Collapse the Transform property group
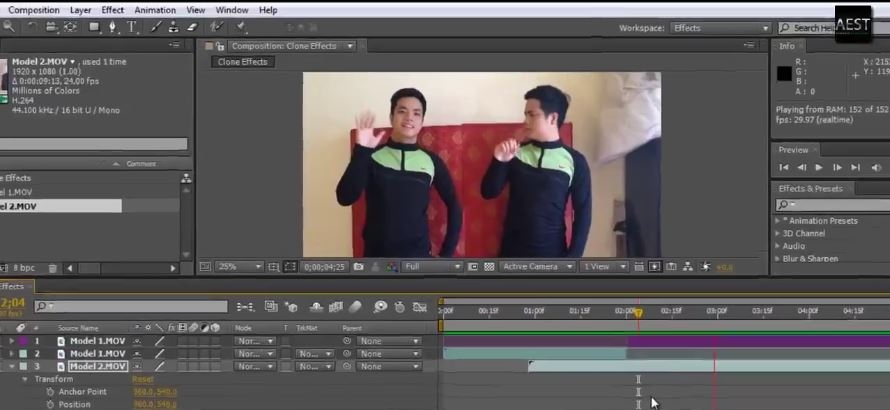The image size is (890, 410). (24, 379)
